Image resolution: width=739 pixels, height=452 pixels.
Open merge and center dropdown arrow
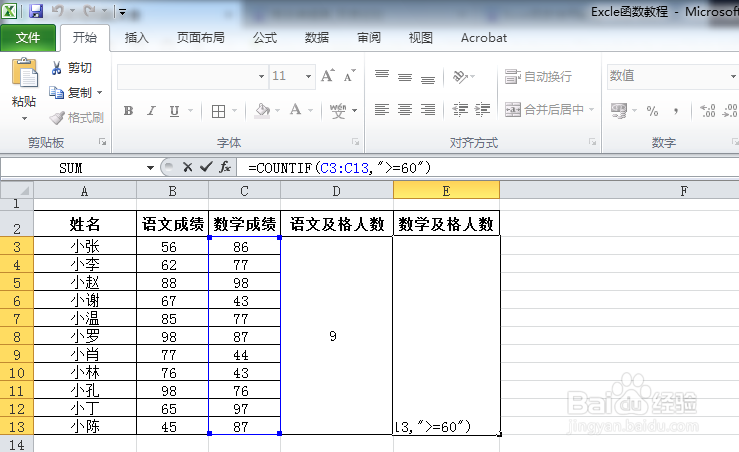[x=591, y=110]
